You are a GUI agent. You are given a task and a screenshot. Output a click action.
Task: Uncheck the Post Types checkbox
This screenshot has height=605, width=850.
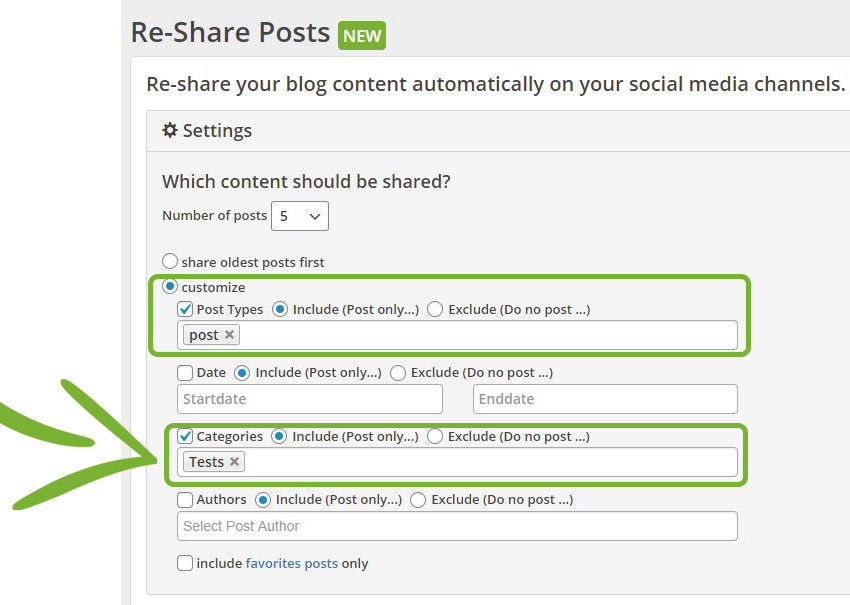(x=185, y=310)
